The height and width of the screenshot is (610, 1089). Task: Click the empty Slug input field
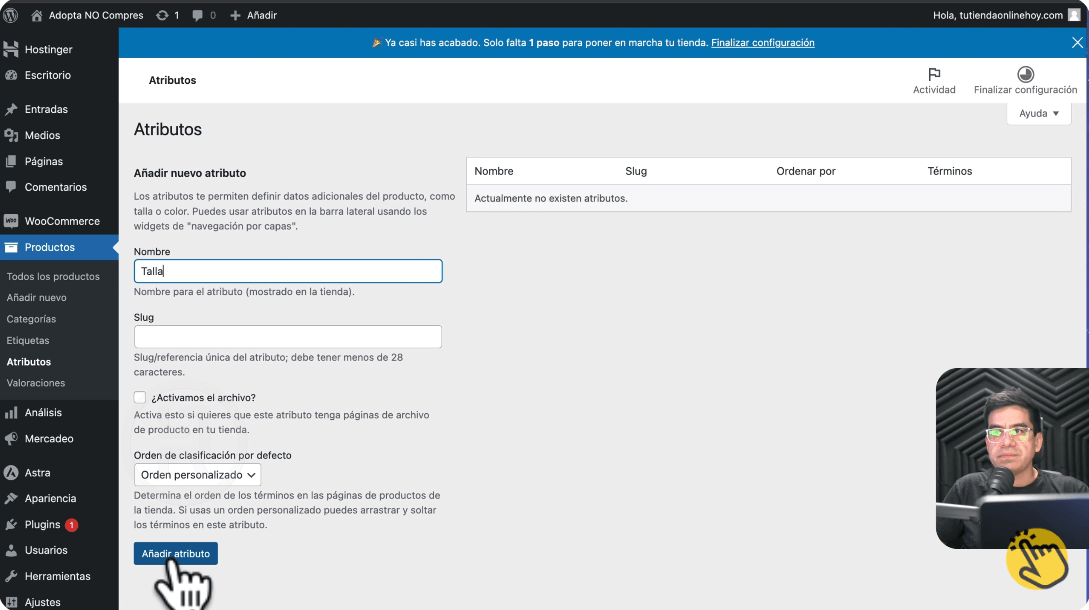coord(288,337)
